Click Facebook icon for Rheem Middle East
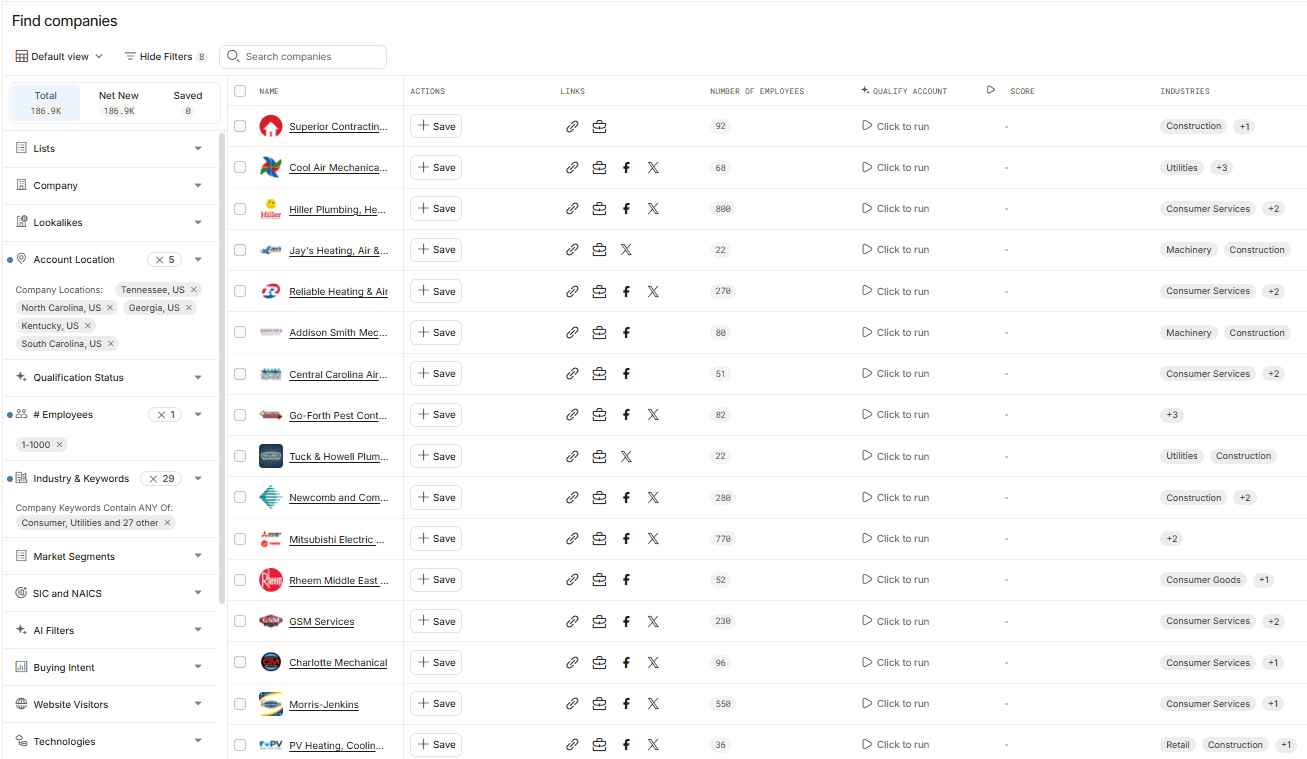 click(x=626, y=580)
